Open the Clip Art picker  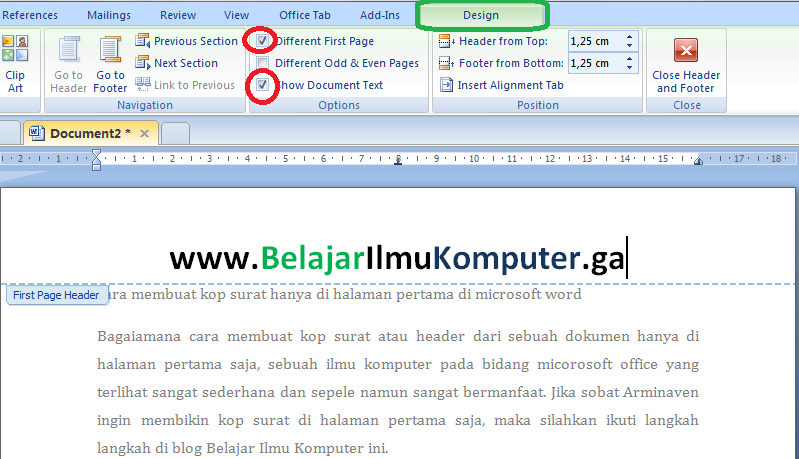[x=15, y=64]
